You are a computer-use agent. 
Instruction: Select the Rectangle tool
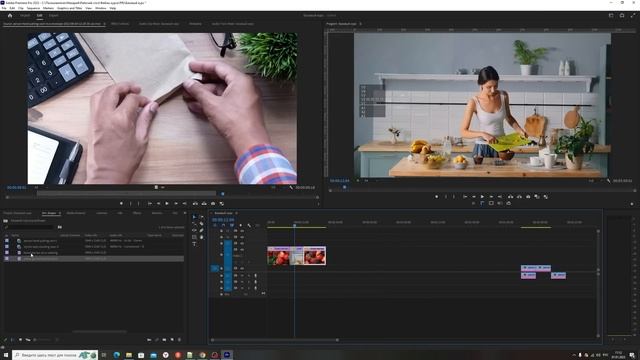coord(194,237)
